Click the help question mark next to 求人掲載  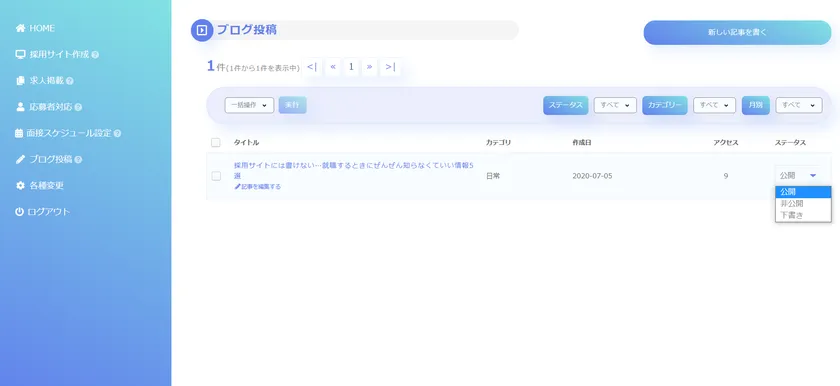pyautogui.click(x=70, y=81)
